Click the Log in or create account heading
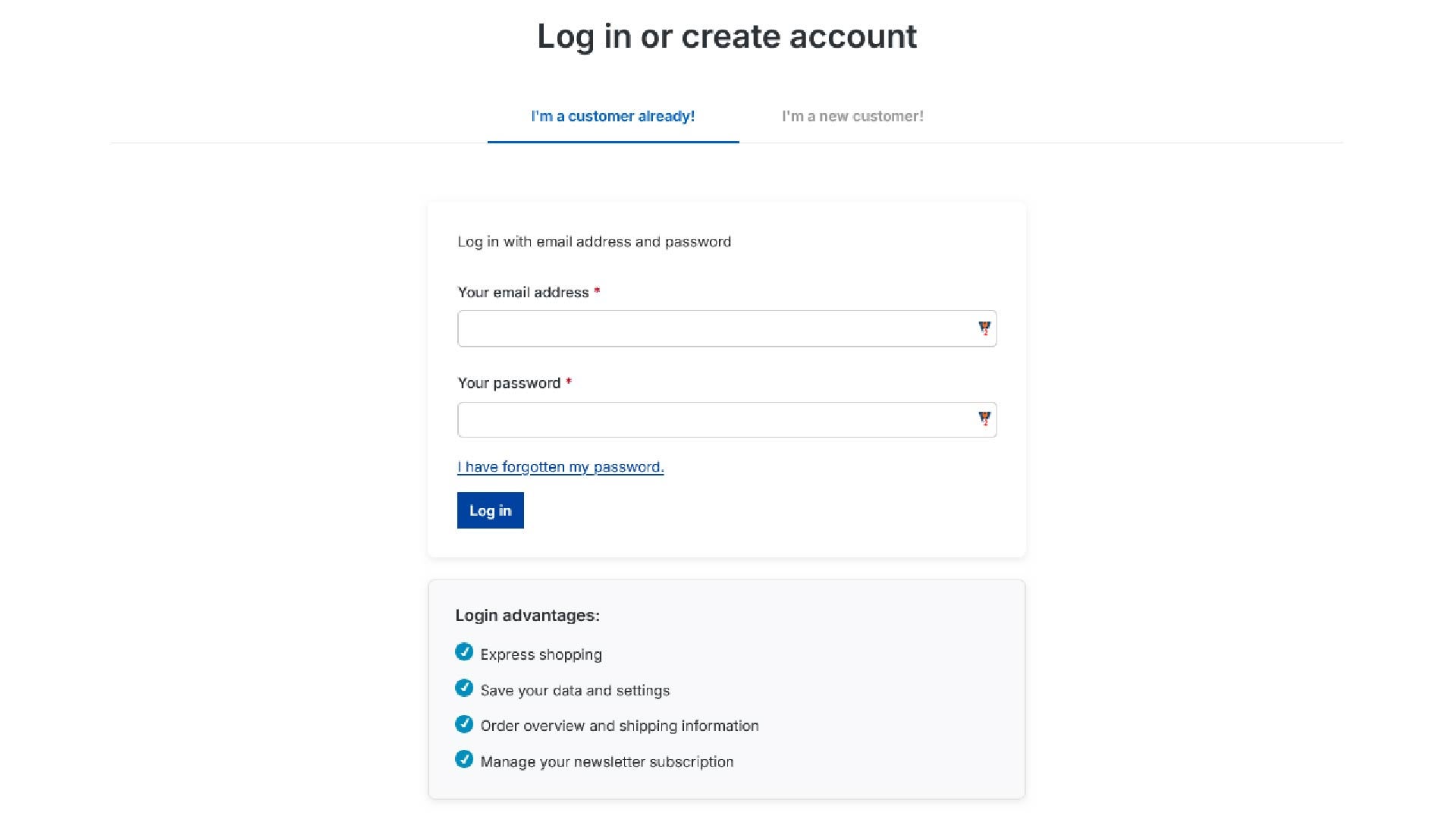Screen dimensions: 1456x819 [x=726, y=35]
